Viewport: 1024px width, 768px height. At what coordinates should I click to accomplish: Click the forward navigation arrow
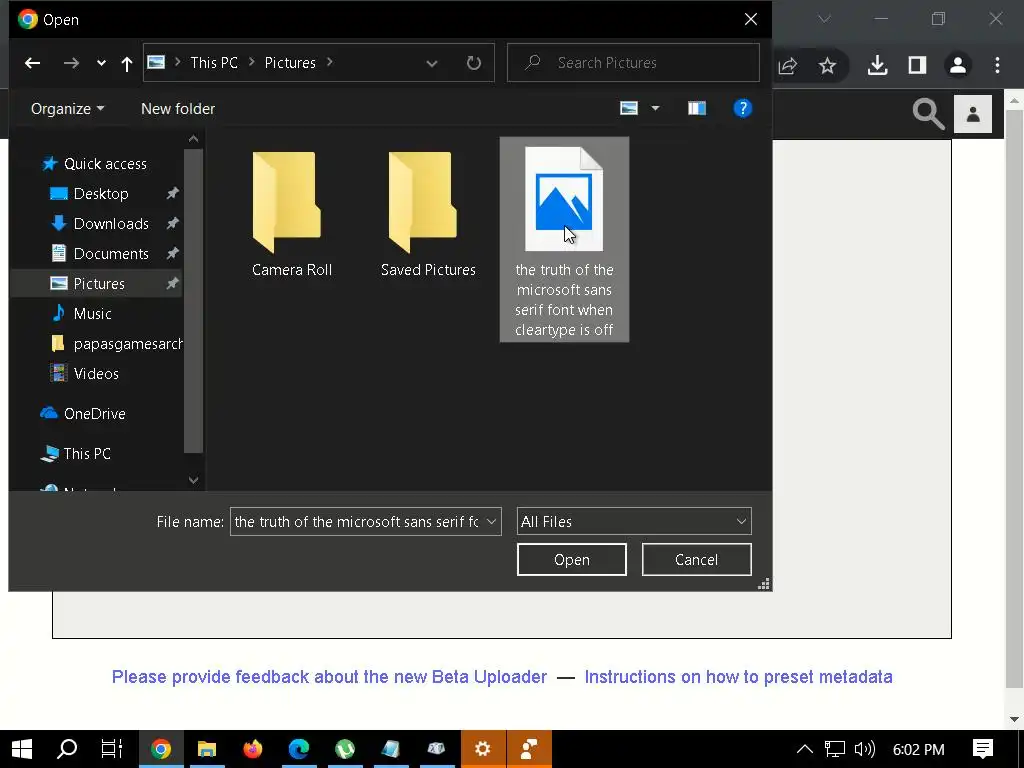pos(71,63)
